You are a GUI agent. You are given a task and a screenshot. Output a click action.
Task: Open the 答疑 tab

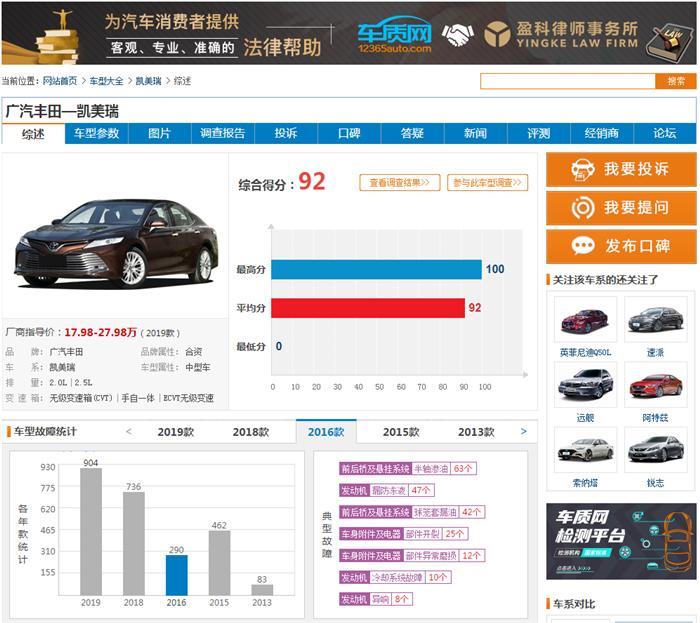(412, 133)
